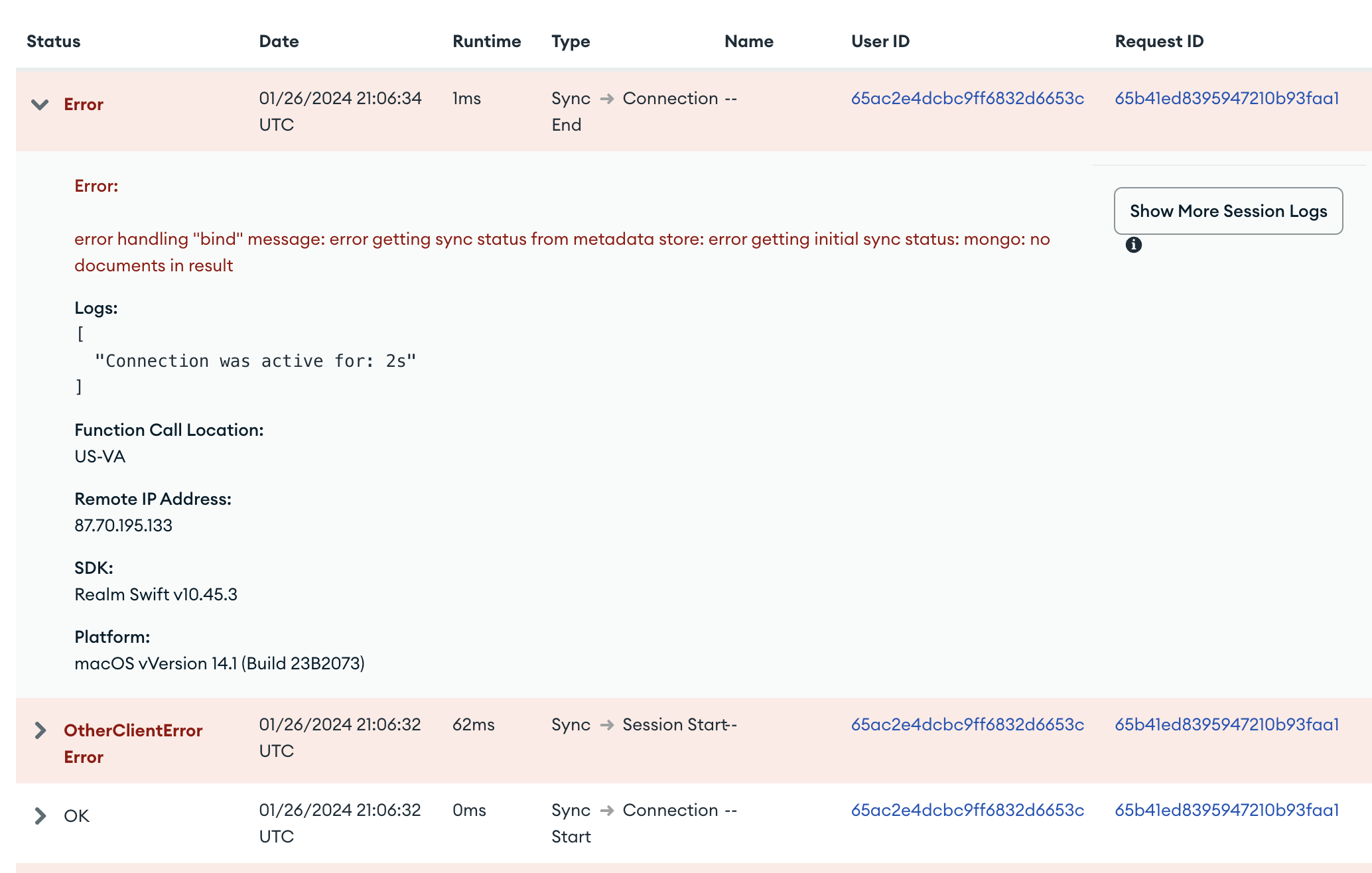Open Request ID link in OtherClientError row
The height and width of the screenshot is (873, 1372).
[1227, 724]
